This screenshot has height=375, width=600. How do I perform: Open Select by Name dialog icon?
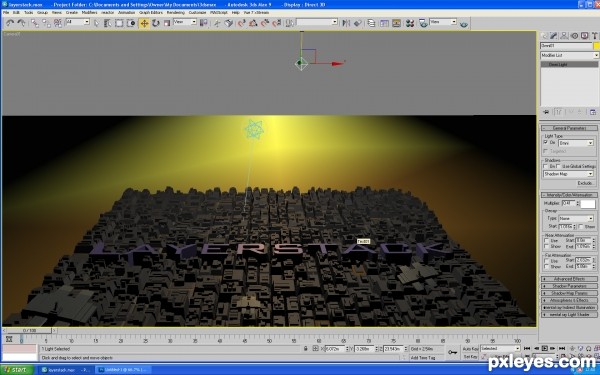(x=108, y=23)
